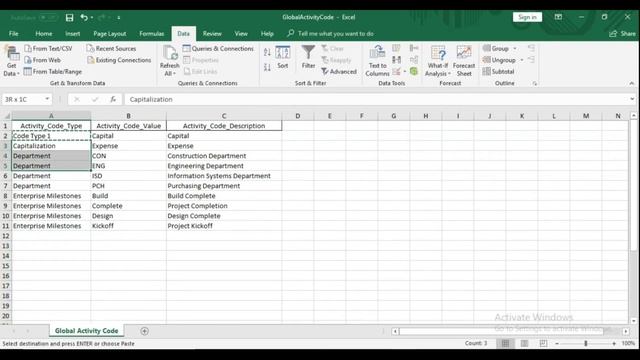Open Ribbon Display Options icon

pyautogui.click(x=558, y=17)
